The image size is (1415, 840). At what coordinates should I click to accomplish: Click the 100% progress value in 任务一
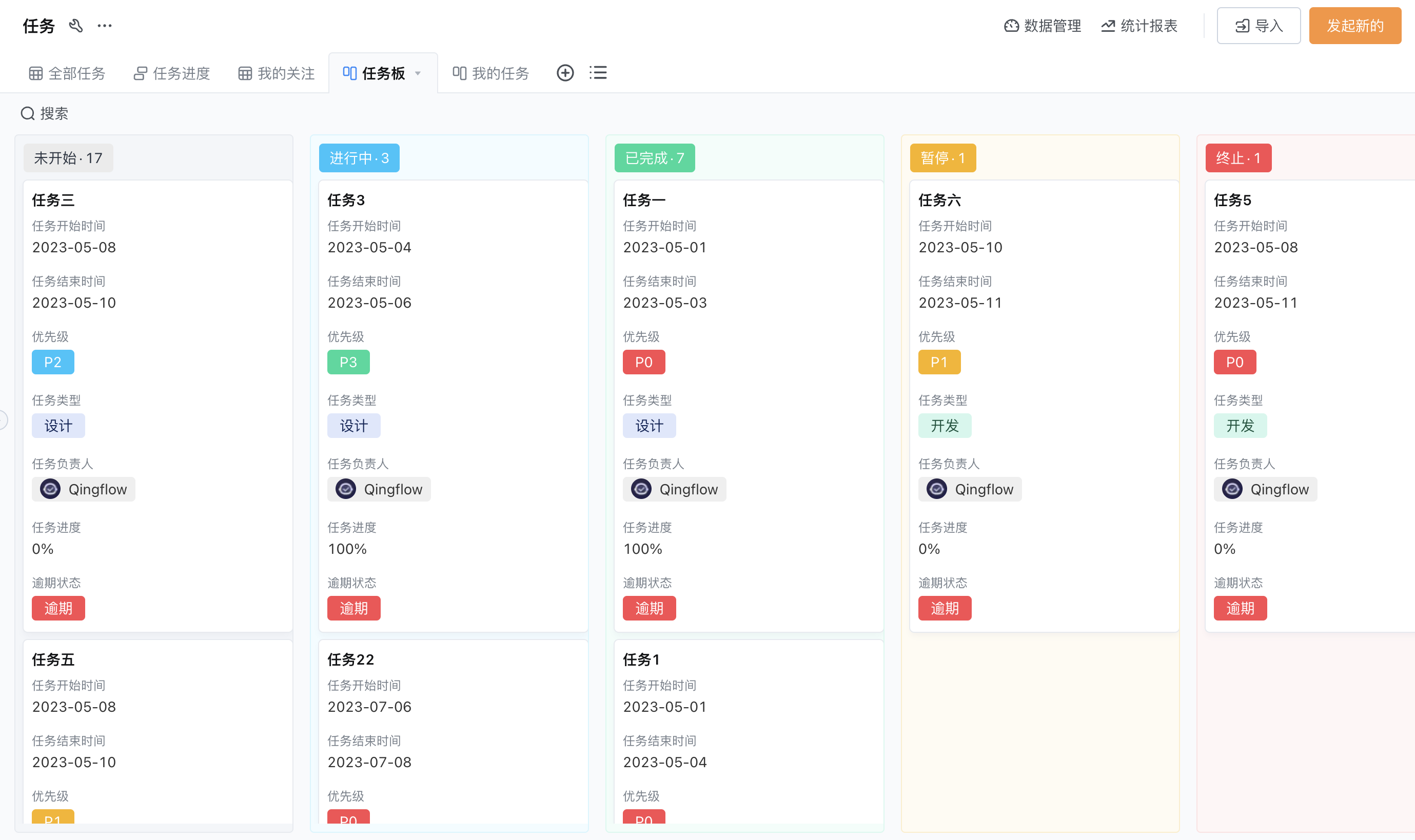(x=643, y=549)
